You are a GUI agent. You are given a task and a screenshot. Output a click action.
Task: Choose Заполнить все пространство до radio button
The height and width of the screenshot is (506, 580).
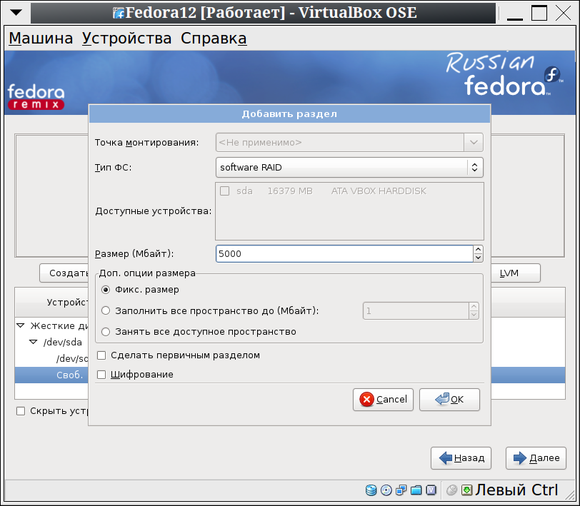pos(106,310)
